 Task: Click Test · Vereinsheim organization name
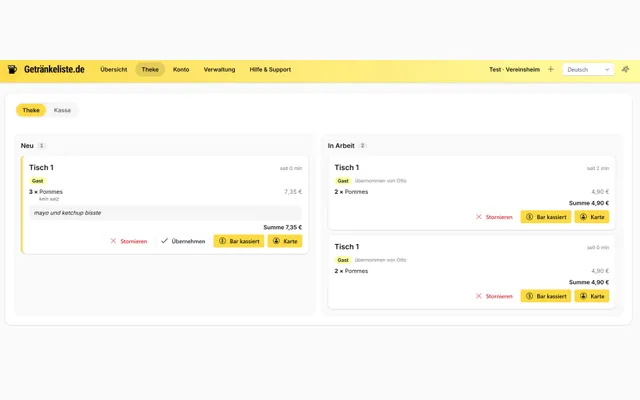[x=514, y=69]
